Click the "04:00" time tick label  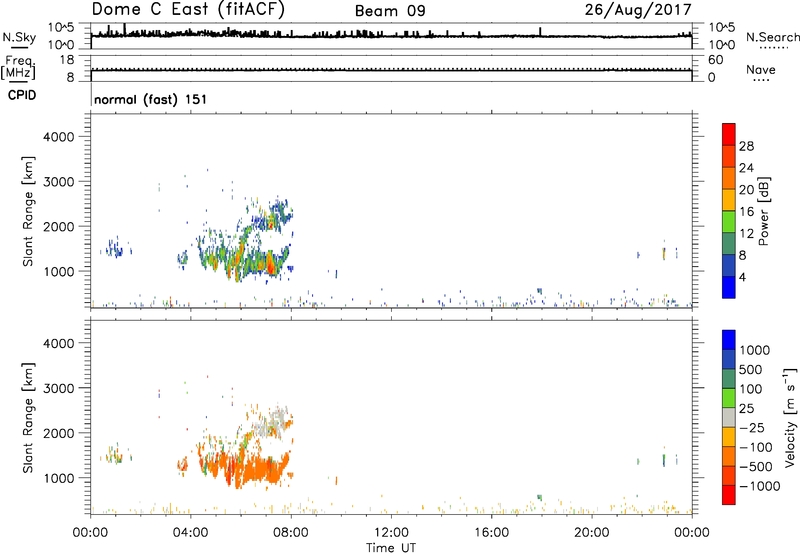190,533
